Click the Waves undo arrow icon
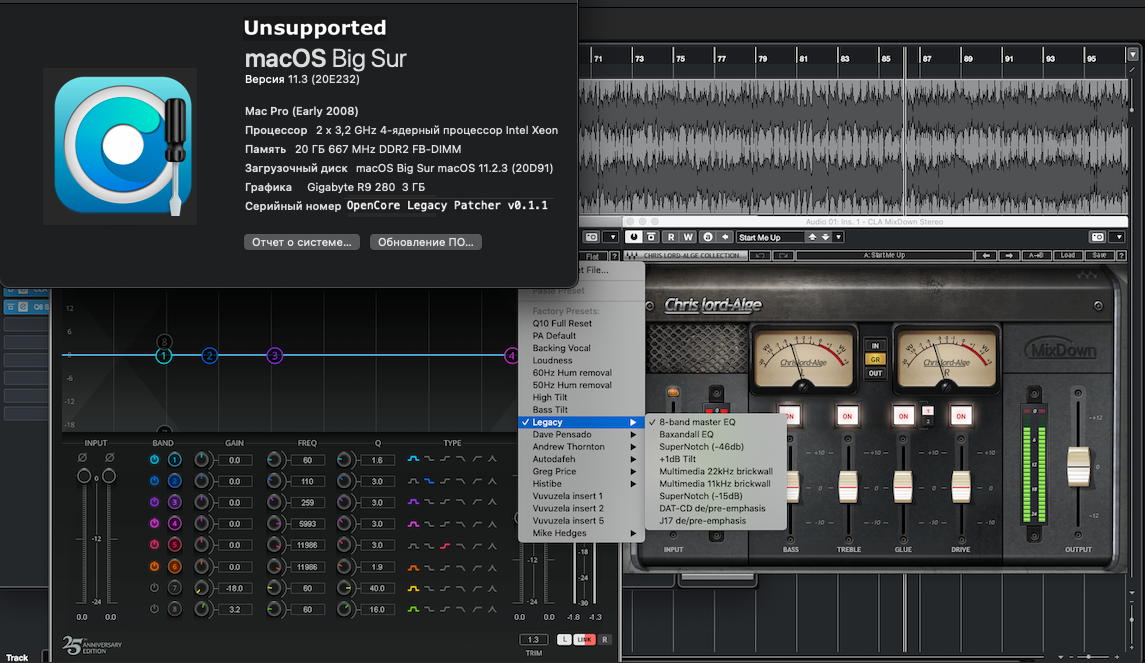Viewport: 1145px width, 663px height. [x=758, y=256]
